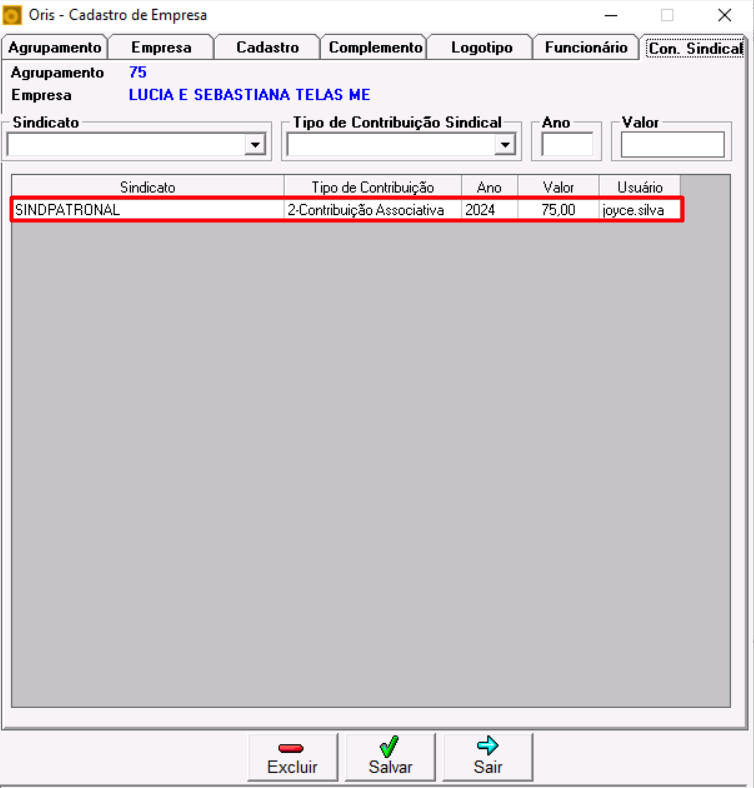Click the Sair arrow button

coord(488,757)
